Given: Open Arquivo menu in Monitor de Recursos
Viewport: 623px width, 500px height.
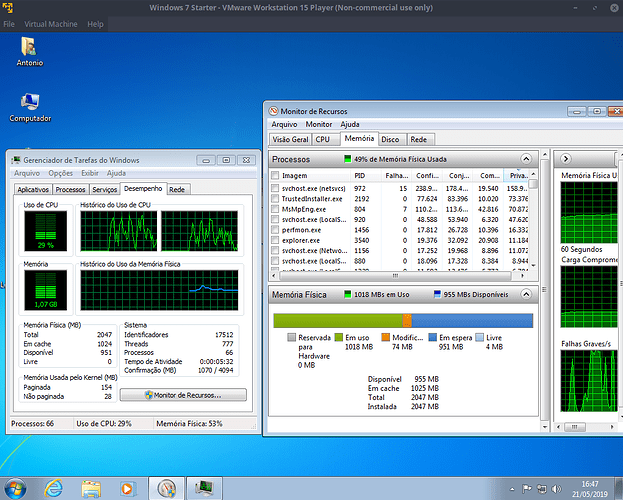Looking at the screenshot, I should point(284,124).
